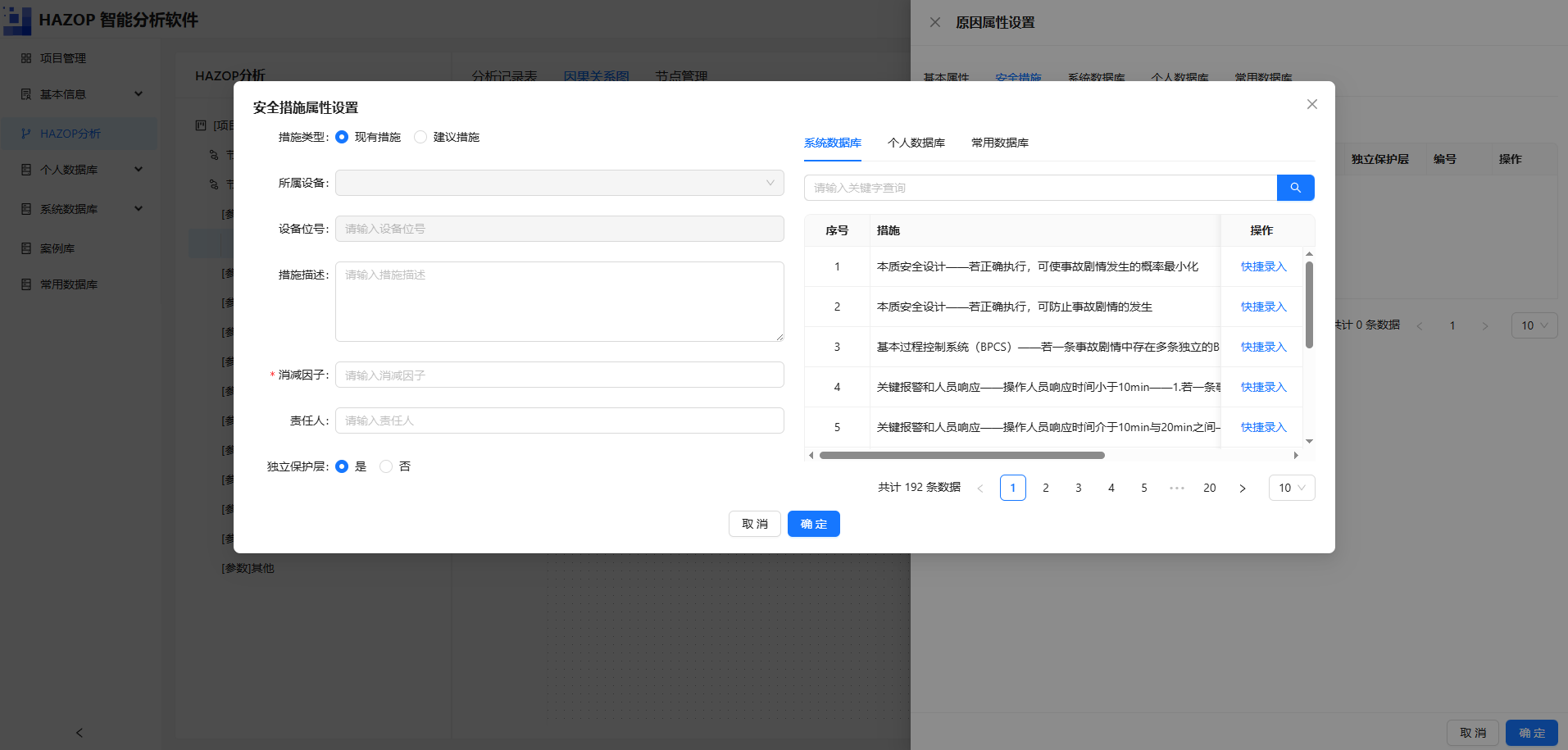Open 项目管理 in sidebar menu
The height and width of the screenshot is (750, 1568).
(63, 58)
